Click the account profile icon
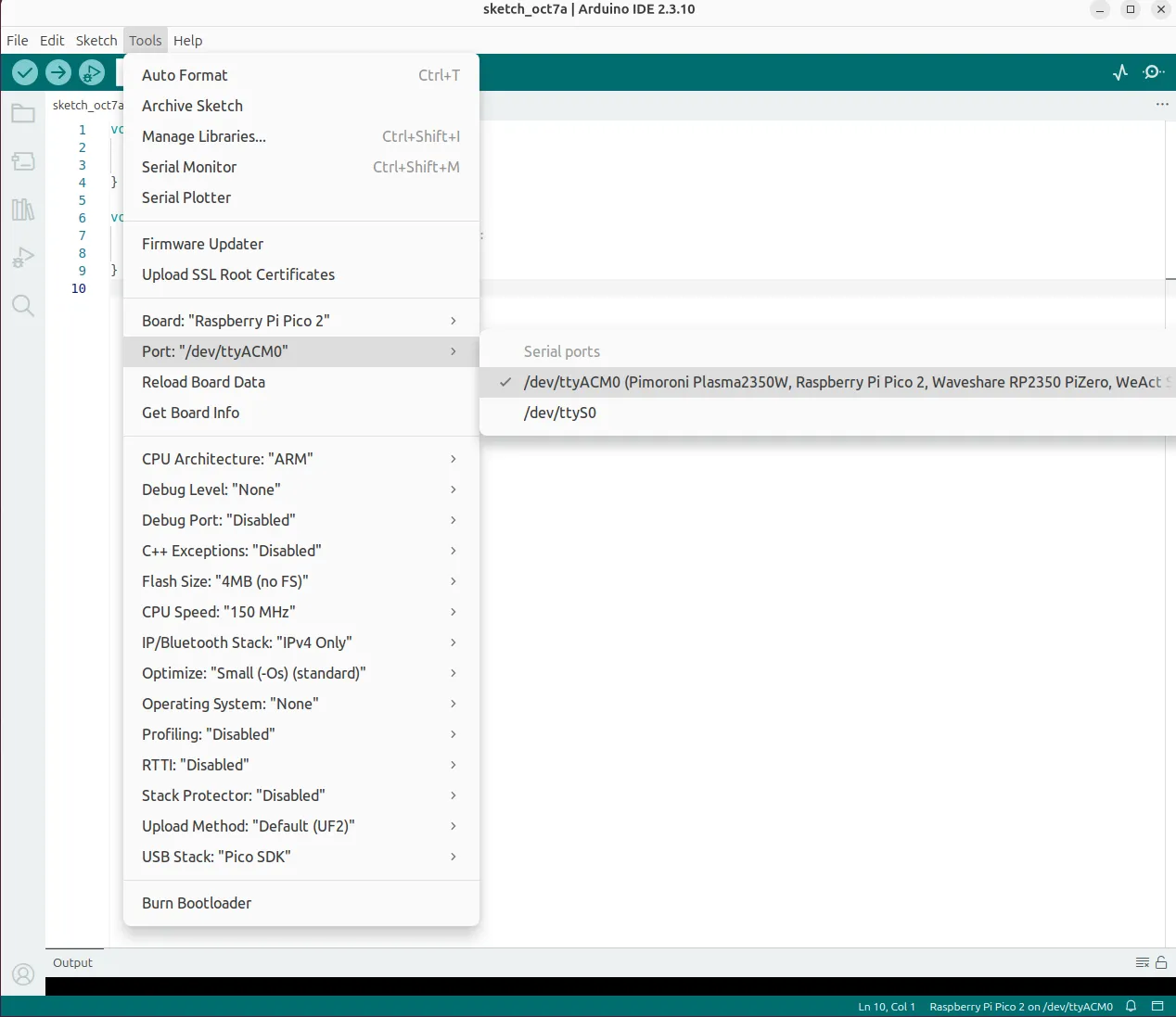The height and width of the screenshot is (1017, 1176). (23, 974)
